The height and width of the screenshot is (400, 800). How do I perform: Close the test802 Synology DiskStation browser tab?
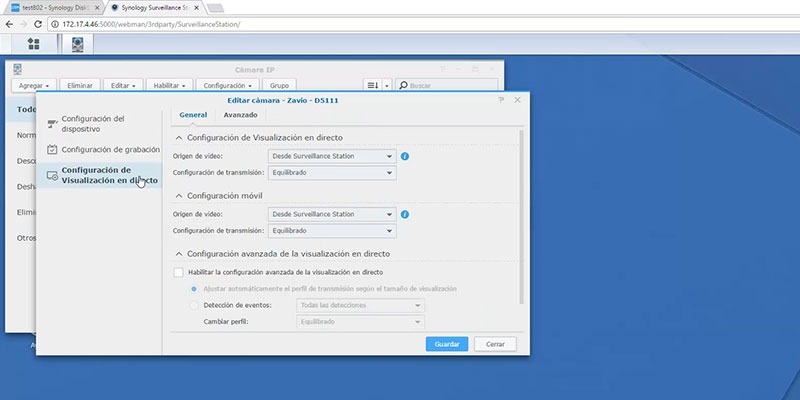96,8
